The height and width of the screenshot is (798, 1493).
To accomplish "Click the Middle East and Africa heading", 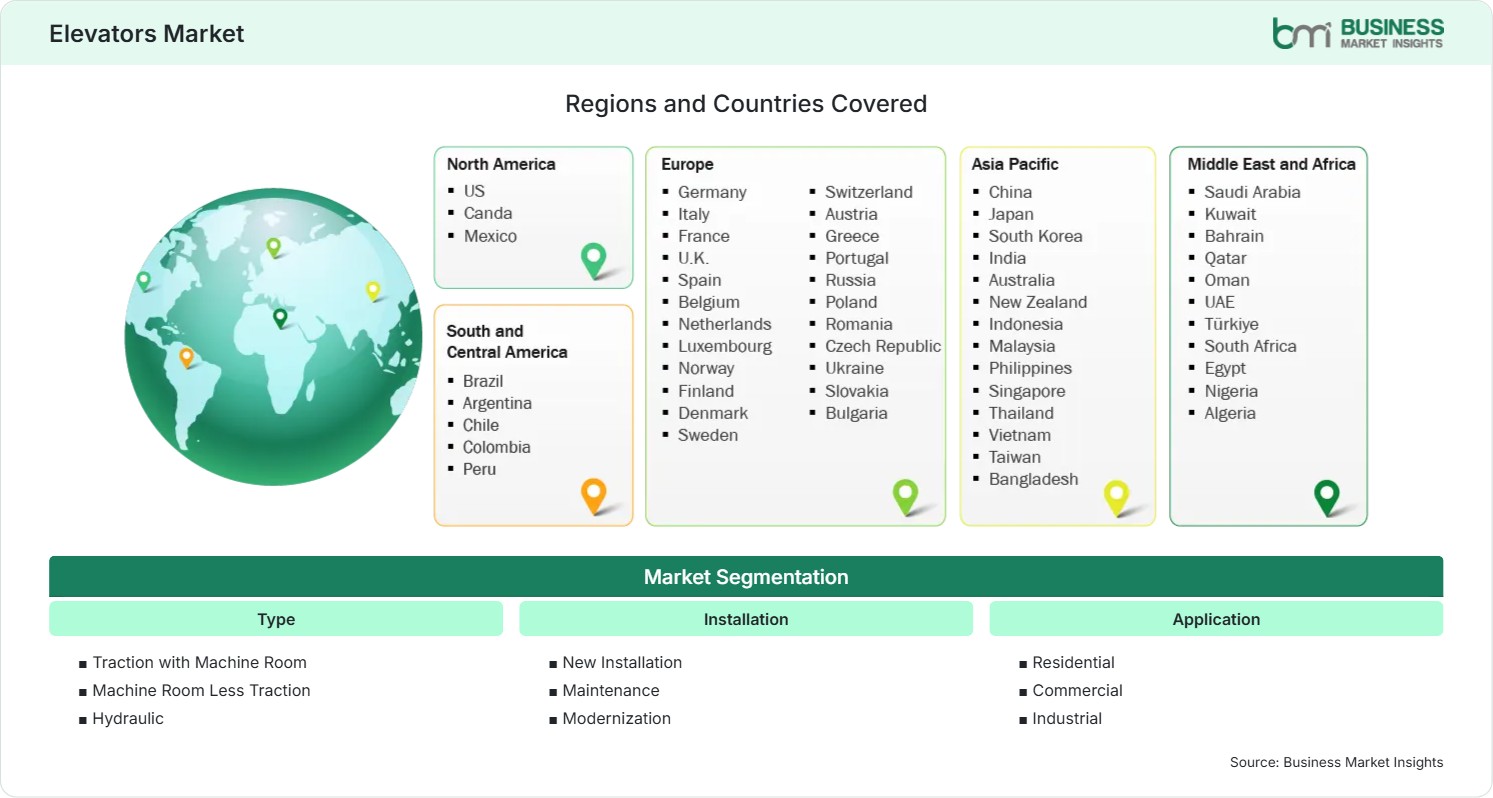I will point(1271,164).
